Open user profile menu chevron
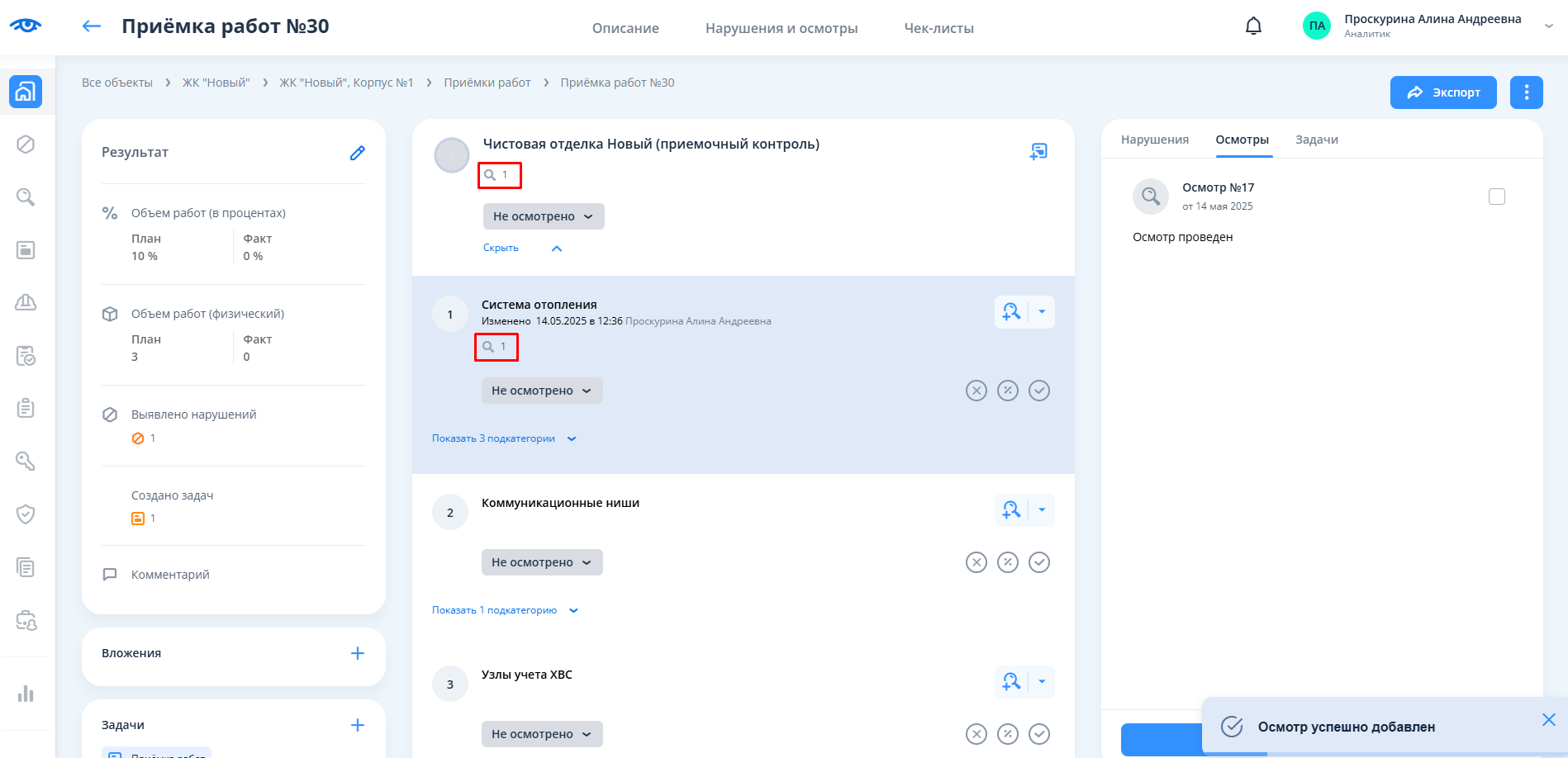The image size is (1568, 758). point(1548,26)
